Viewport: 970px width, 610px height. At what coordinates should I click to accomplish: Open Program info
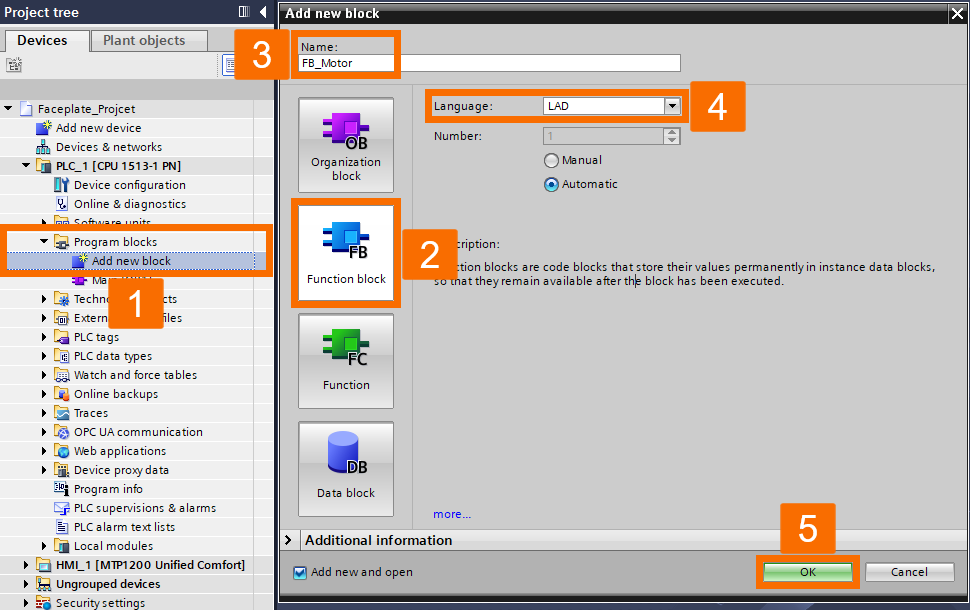[107, 488]
